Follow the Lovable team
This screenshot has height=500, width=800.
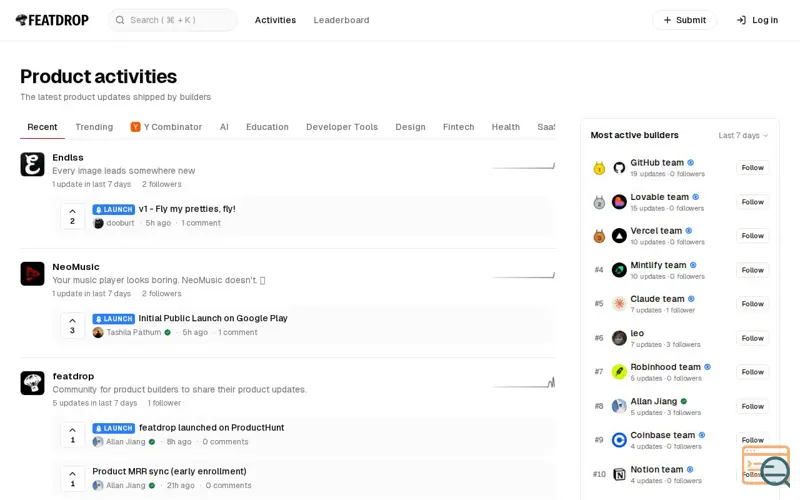[x=753, y=202]
